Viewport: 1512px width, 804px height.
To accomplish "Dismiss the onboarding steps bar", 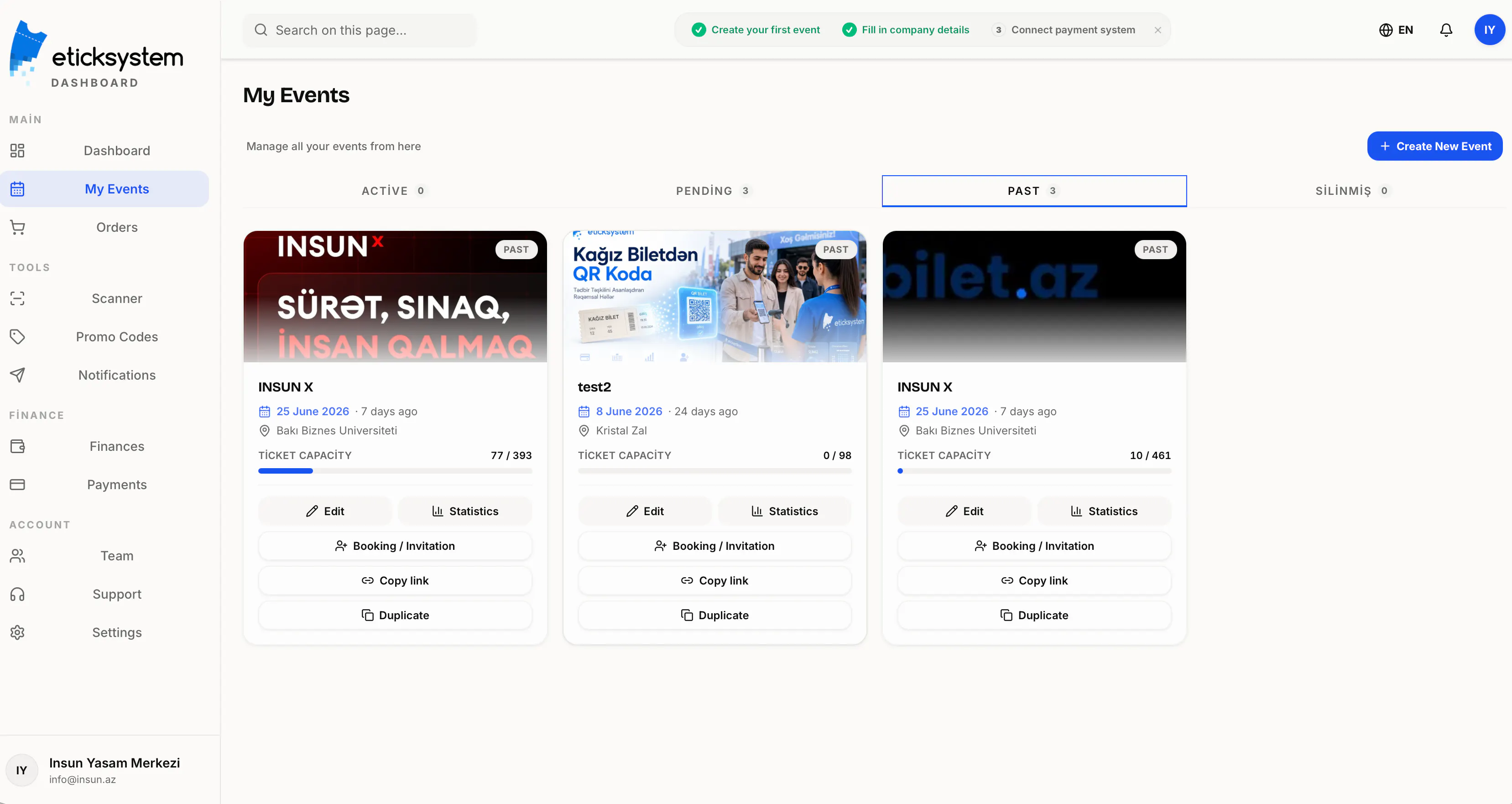I will (x=1157, y=30).
